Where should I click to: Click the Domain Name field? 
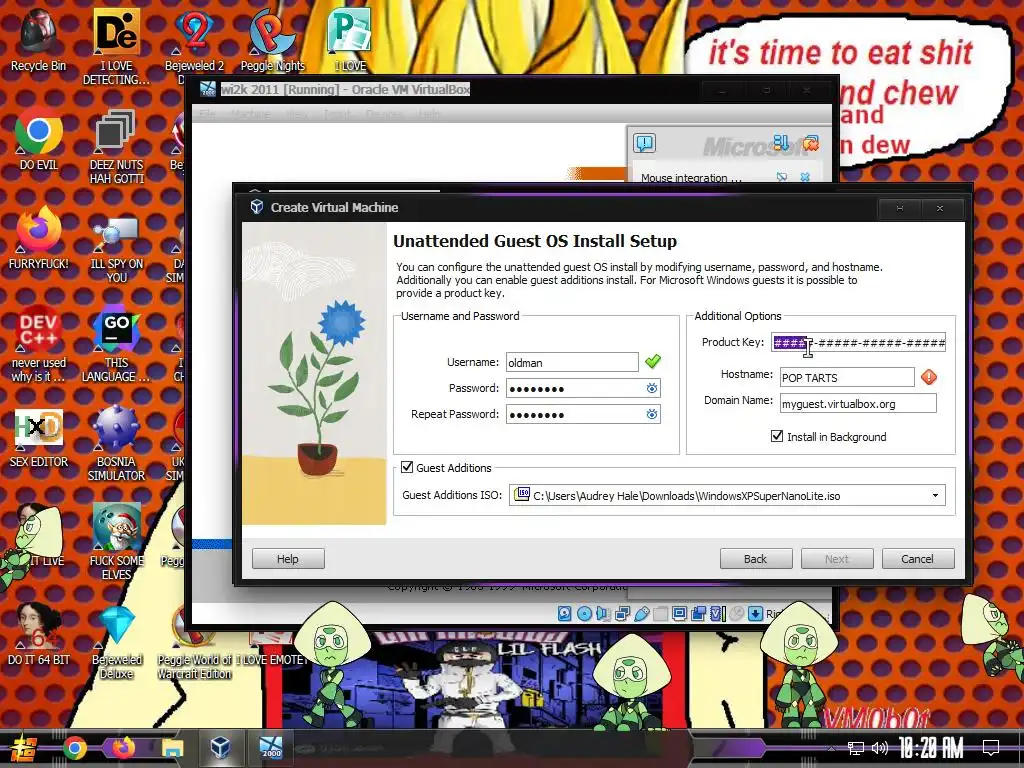click(x=858, y=404)
